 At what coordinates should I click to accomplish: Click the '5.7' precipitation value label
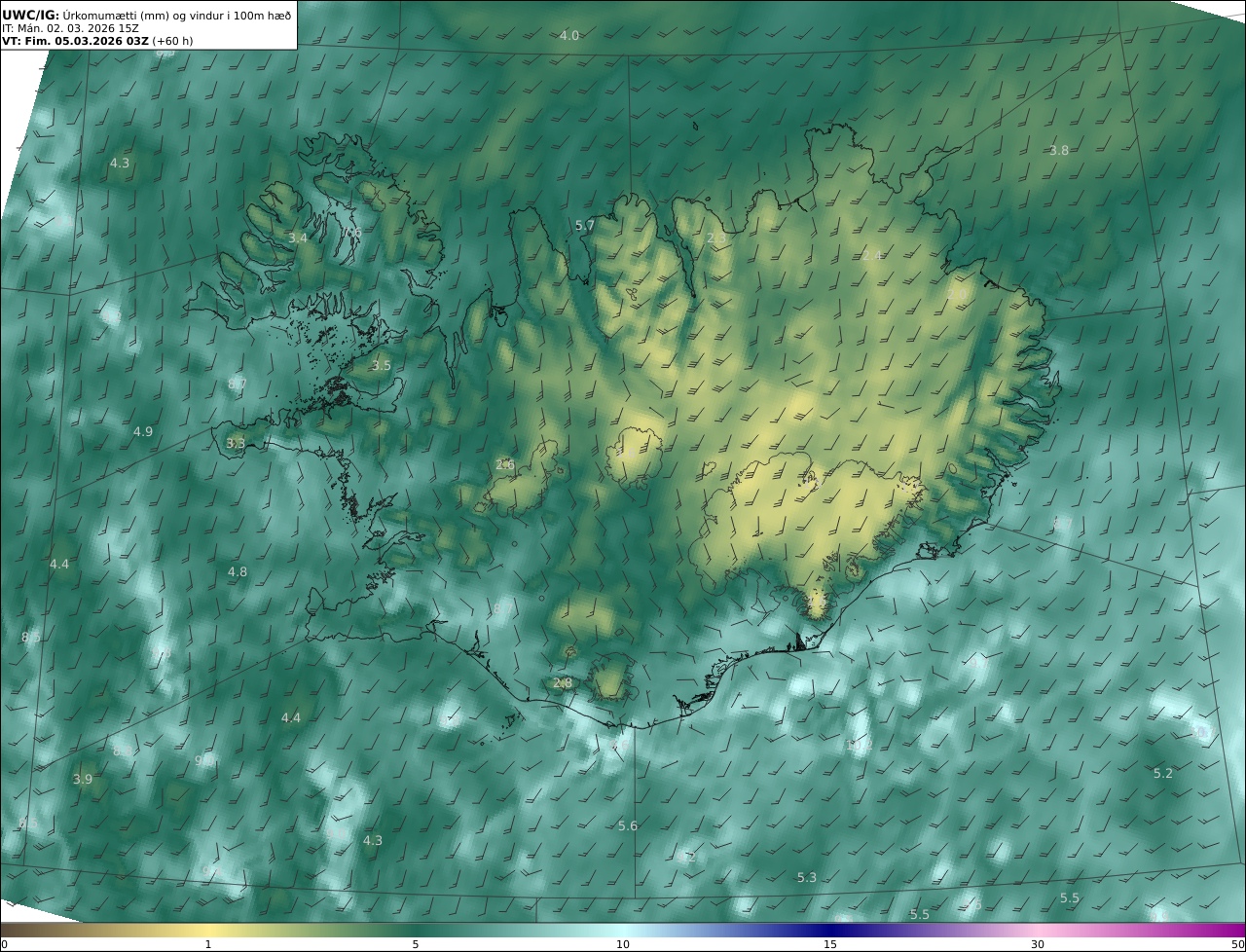(x=584, y=225)
